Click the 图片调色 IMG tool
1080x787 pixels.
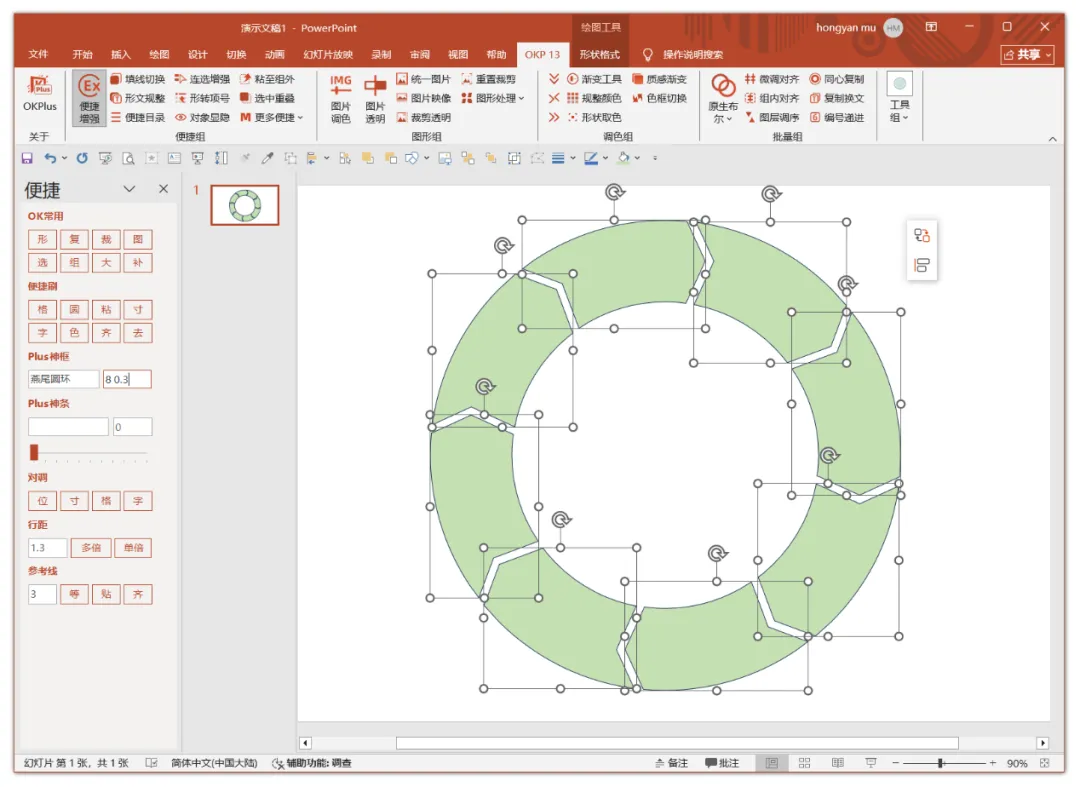pyautogui.click(x=340, y=99)
